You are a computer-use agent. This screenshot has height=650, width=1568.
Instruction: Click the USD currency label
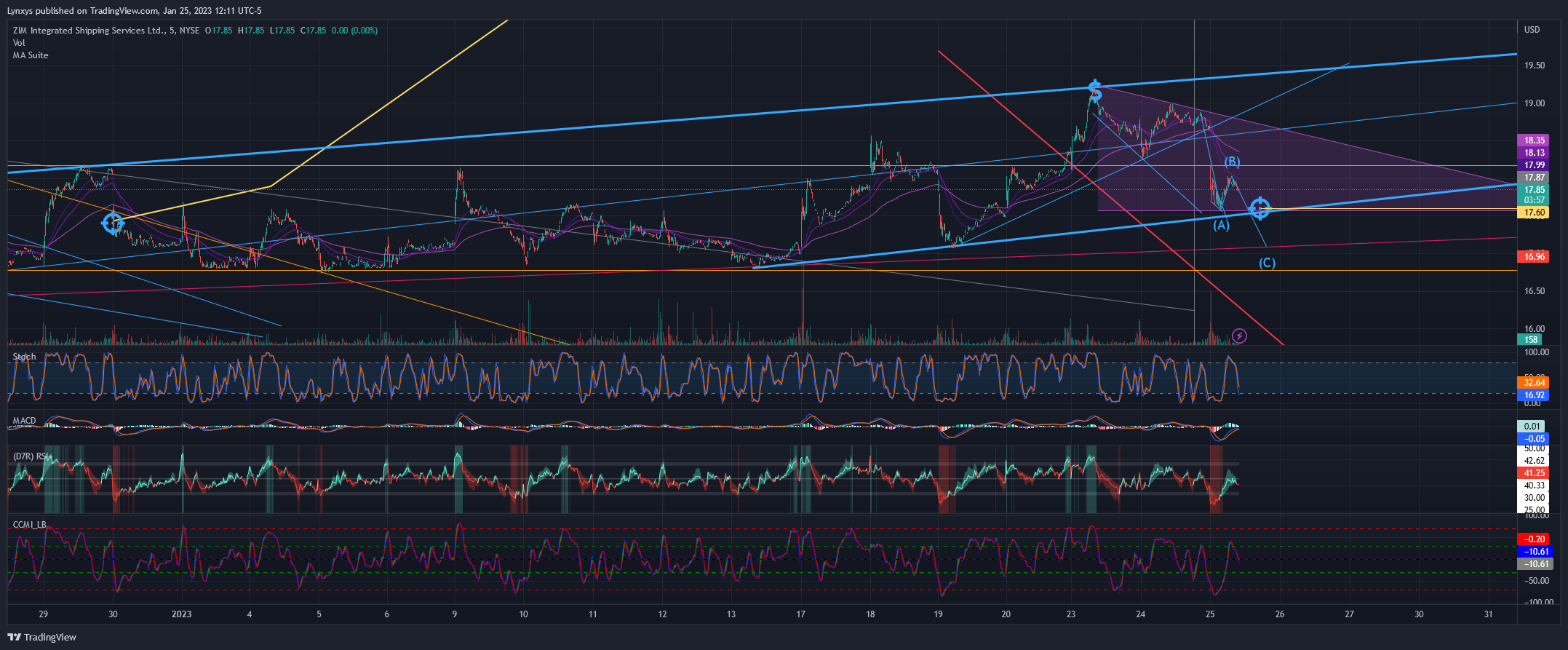pyautogui.click(x=1532, y=30)
